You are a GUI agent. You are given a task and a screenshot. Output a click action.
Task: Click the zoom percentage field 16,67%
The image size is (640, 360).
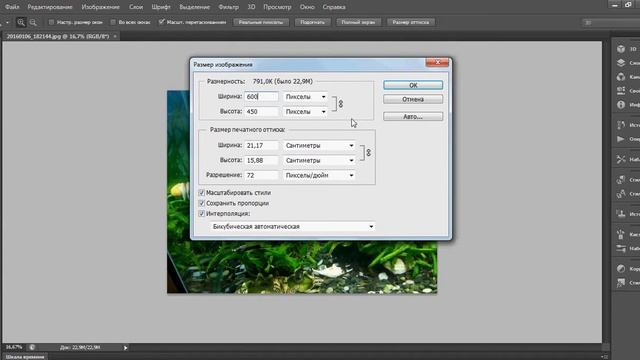click(14, 347)
